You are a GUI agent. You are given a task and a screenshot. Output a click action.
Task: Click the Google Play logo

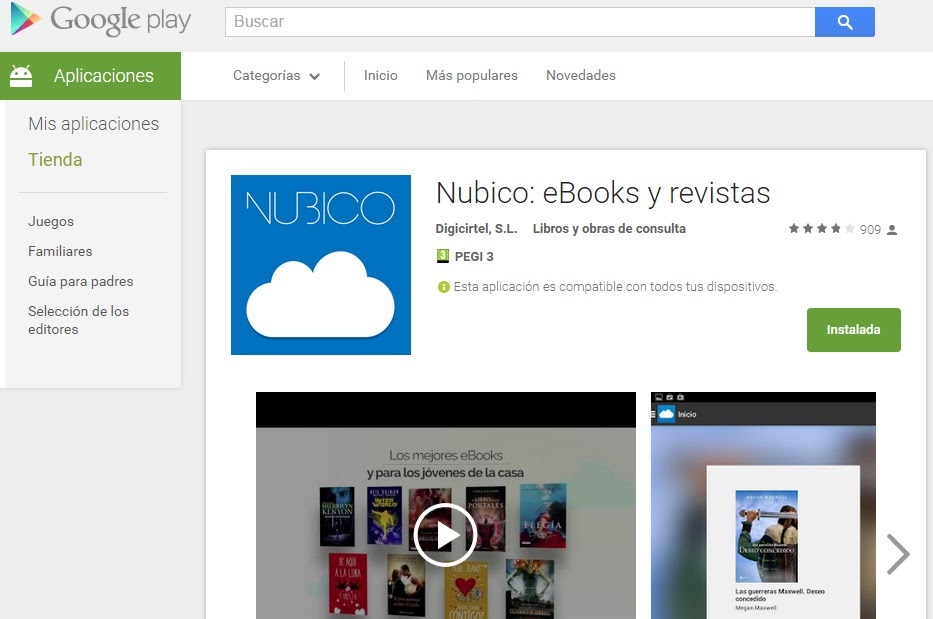(97, 20)
